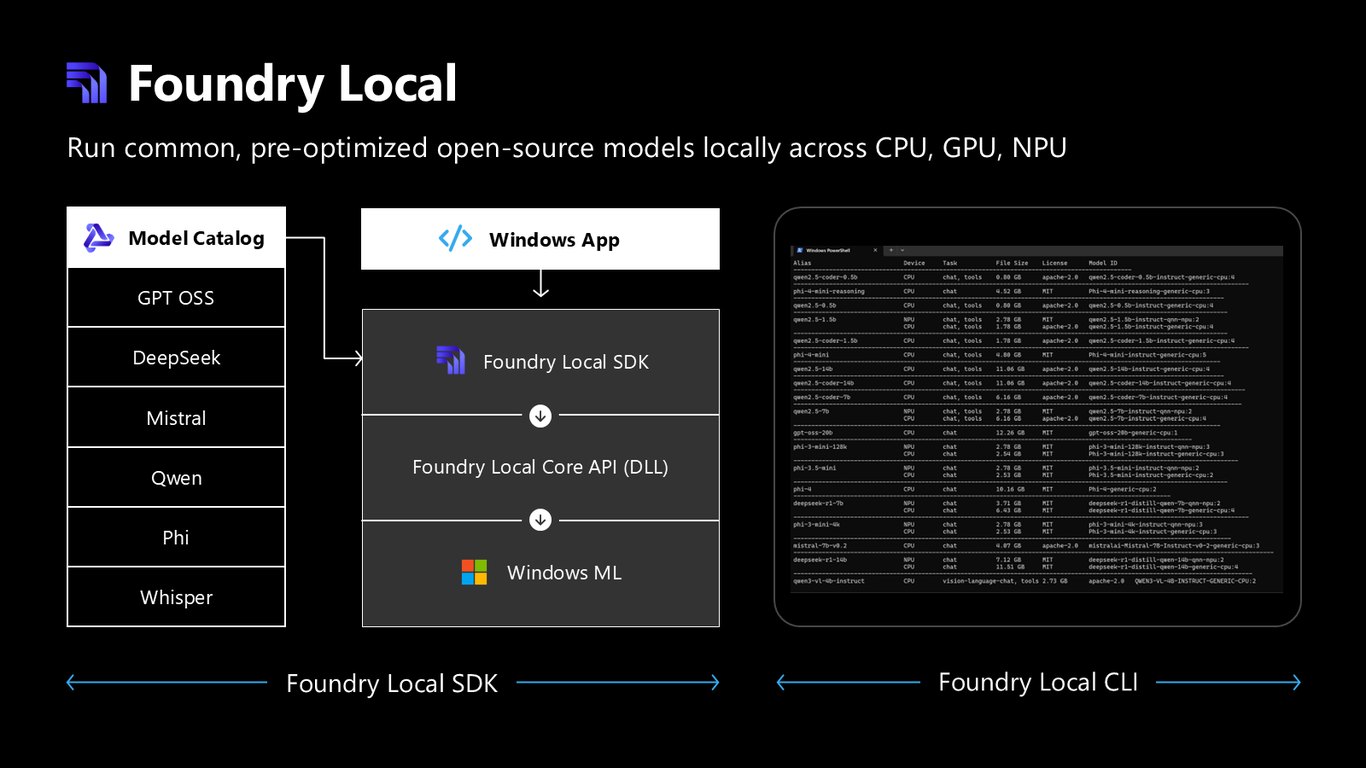
Task: Choose the Phi model entry
Action: [x=176, y=537]
